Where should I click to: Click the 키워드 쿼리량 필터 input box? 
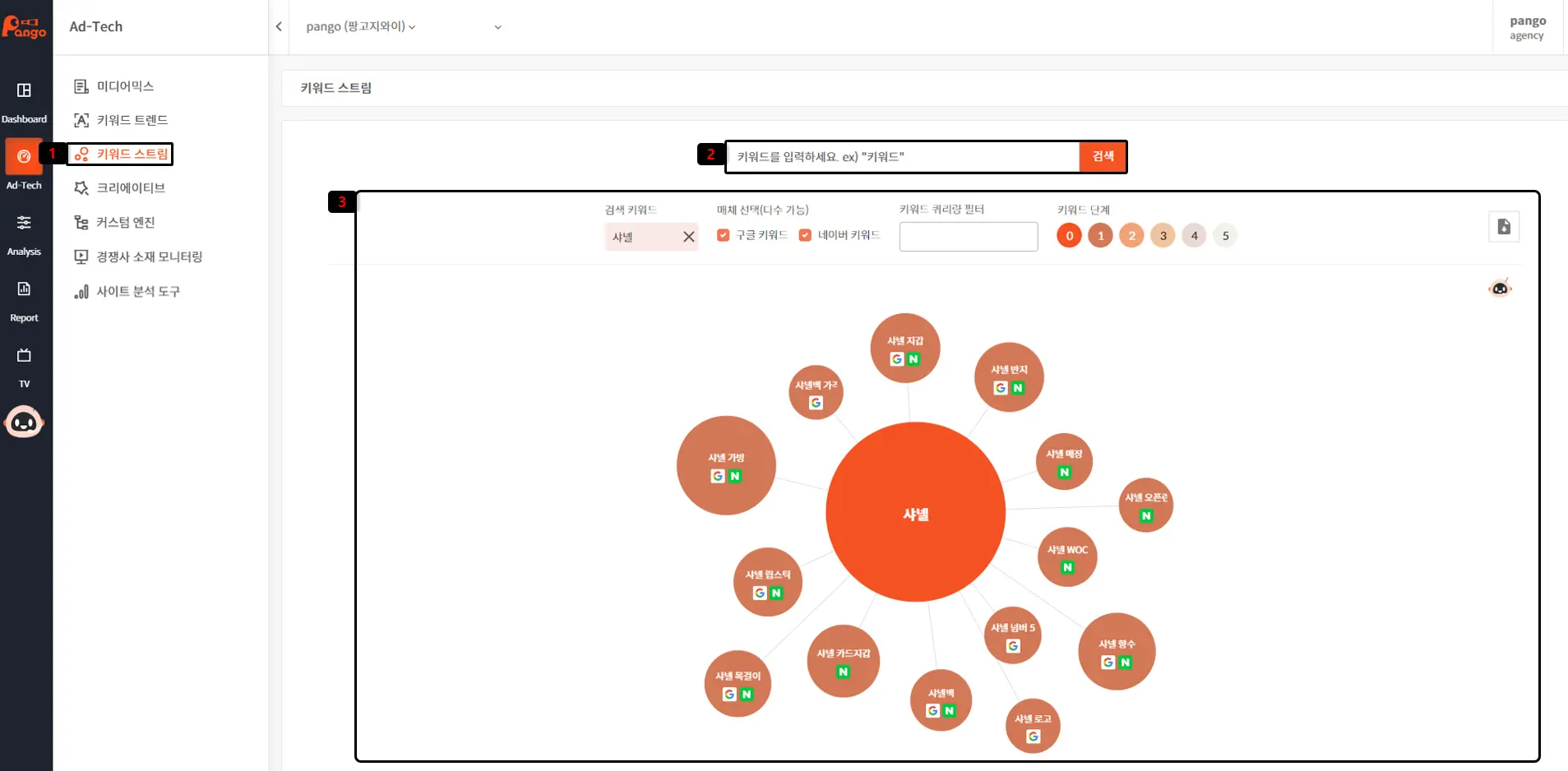pos(968,237)
